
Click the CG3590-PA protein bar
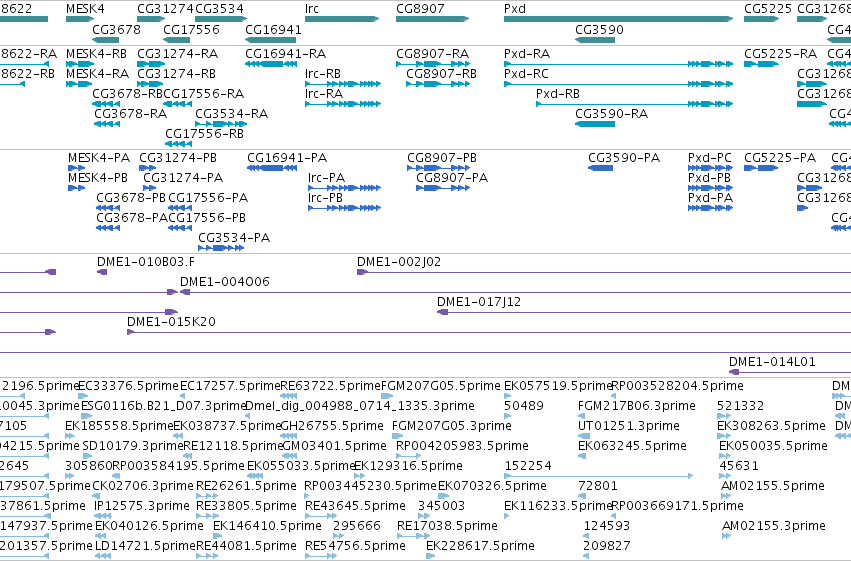[600, 168]
